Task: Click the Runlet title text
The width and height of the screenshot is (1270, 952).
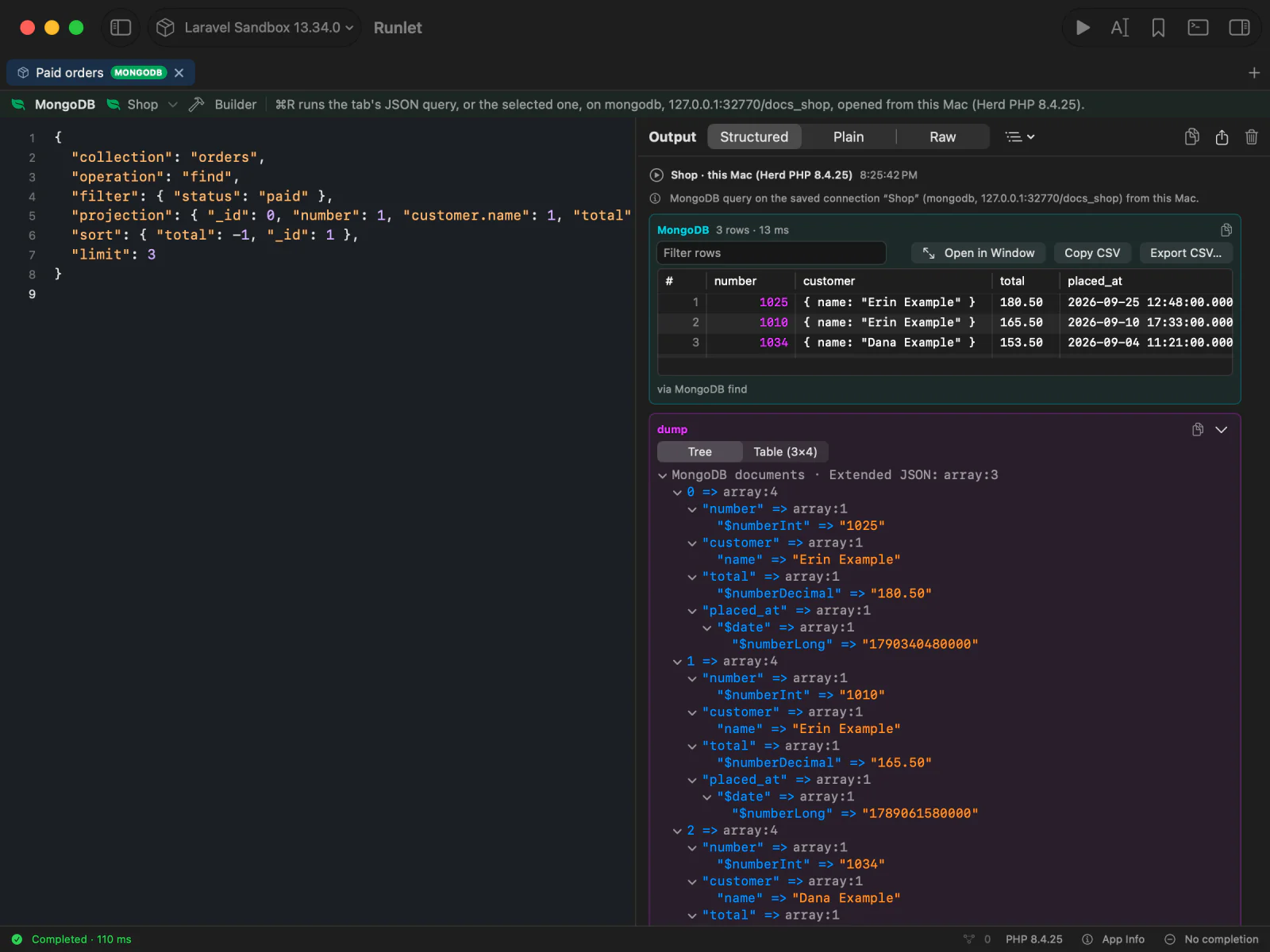Action: pos(398,28)
